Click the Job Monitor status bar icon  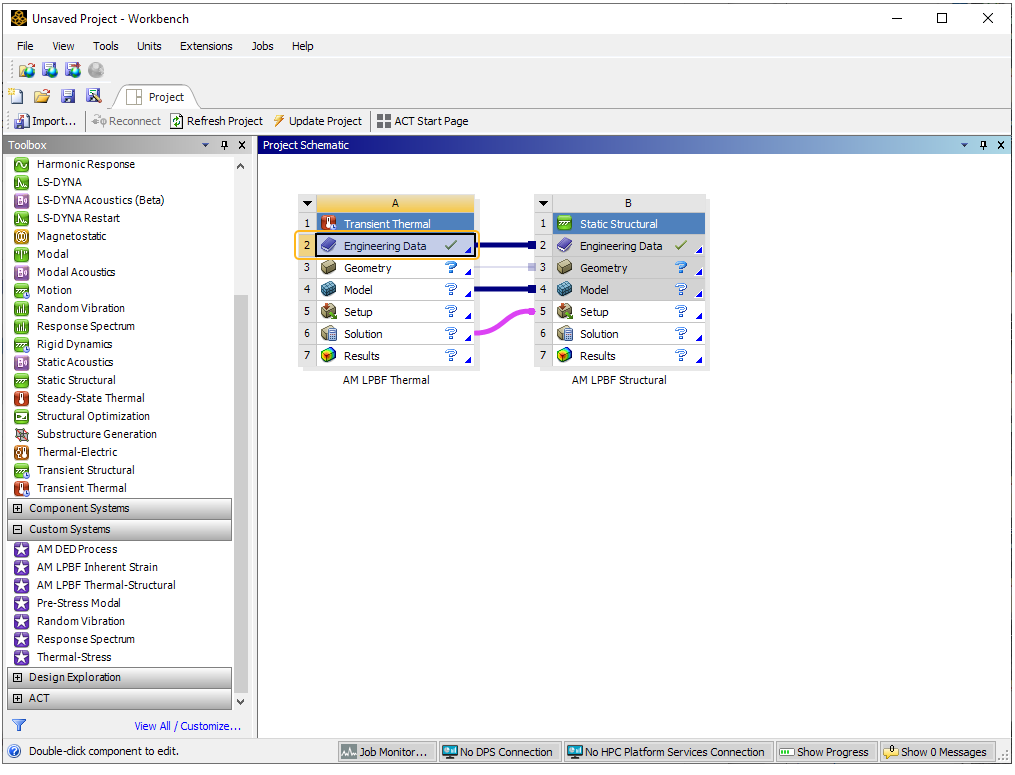pyautogui.click(x=386, y=751)
